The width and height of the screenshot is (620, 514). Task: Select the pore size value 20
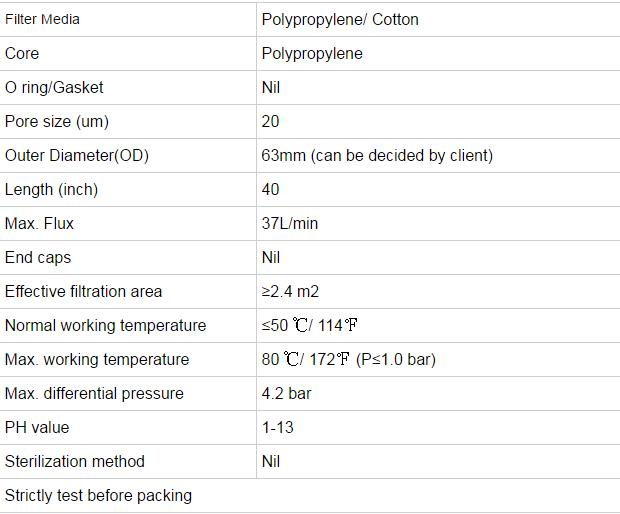pos(270,121)
